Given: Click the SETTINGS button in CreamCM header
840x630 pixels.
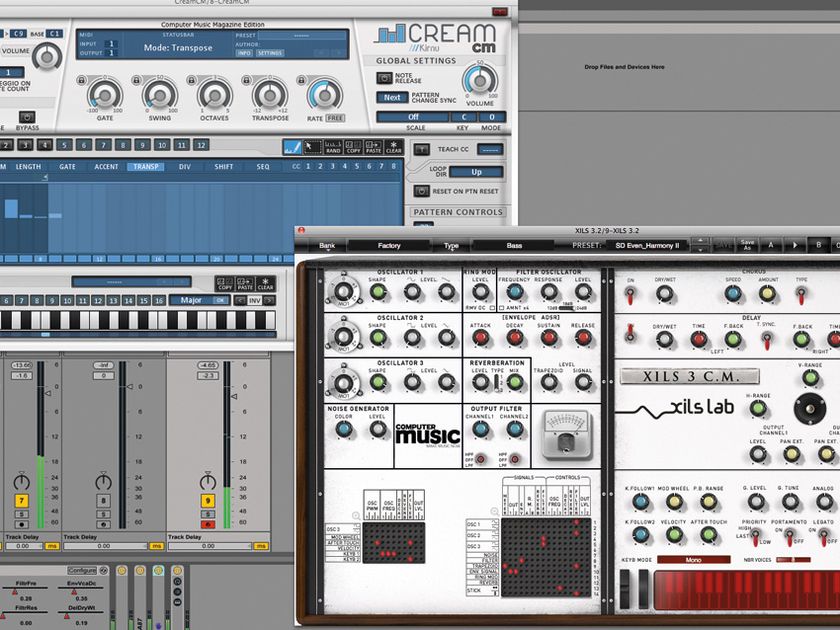Looking at the screenshot, I should 269,53.
